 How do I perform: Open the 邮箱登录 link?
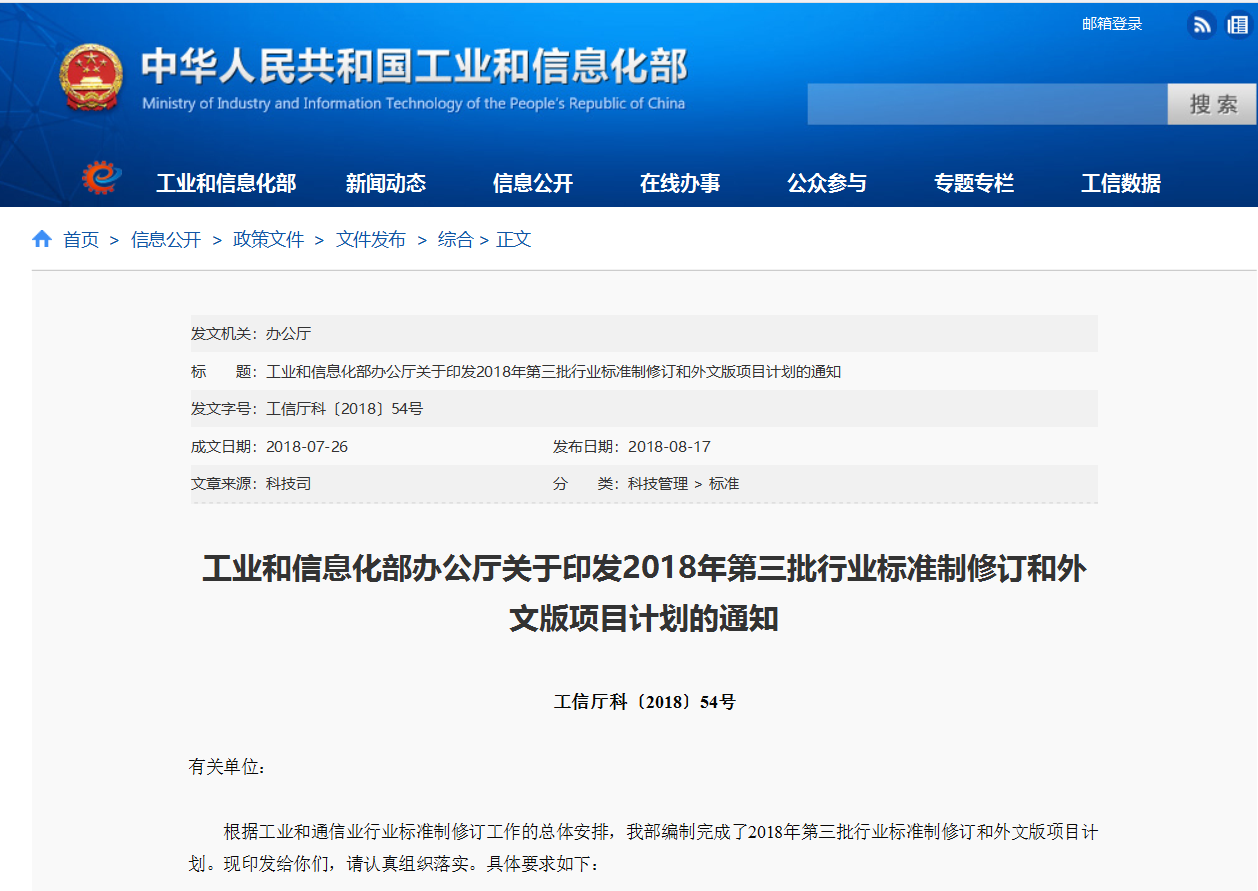[1112, 24]
